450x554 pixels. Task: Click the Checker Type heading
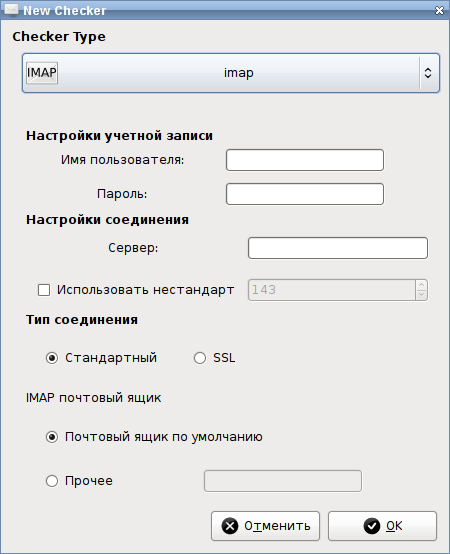pos(59,37)
